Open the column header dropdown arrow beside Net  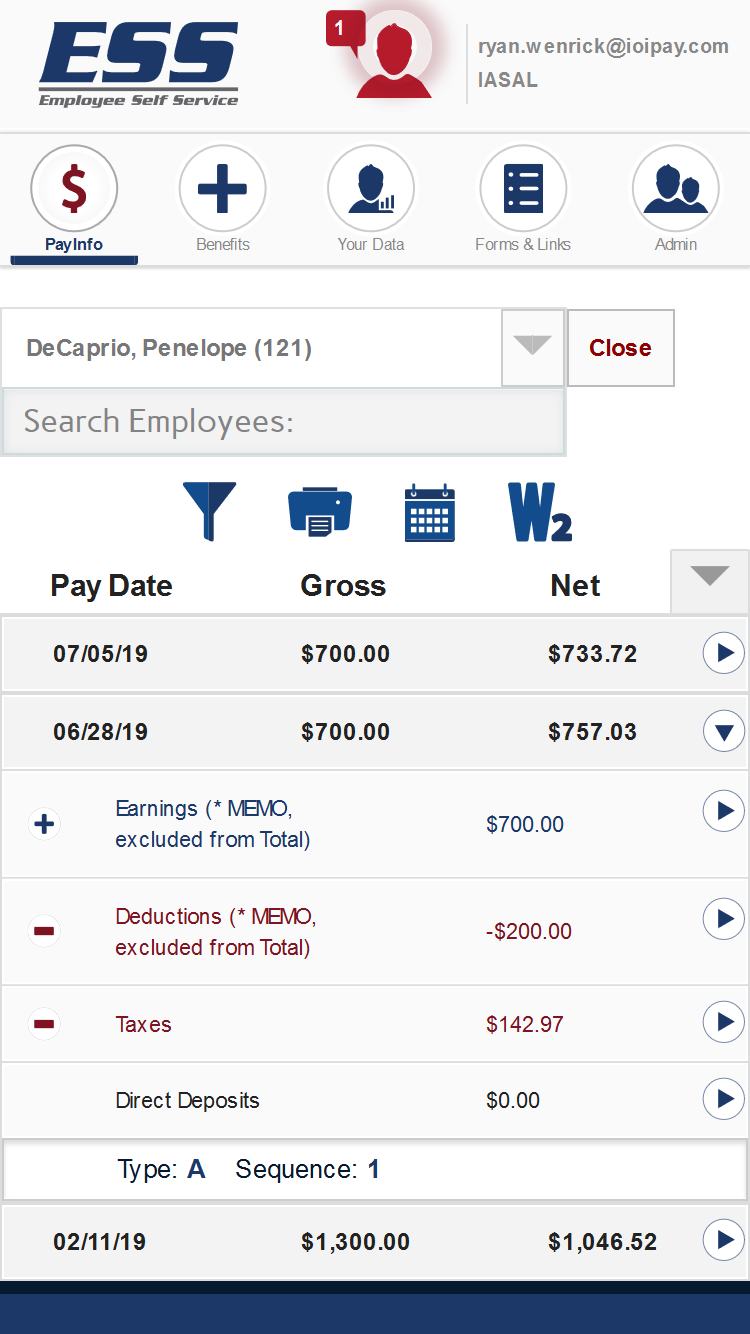[x=710, y=579]
